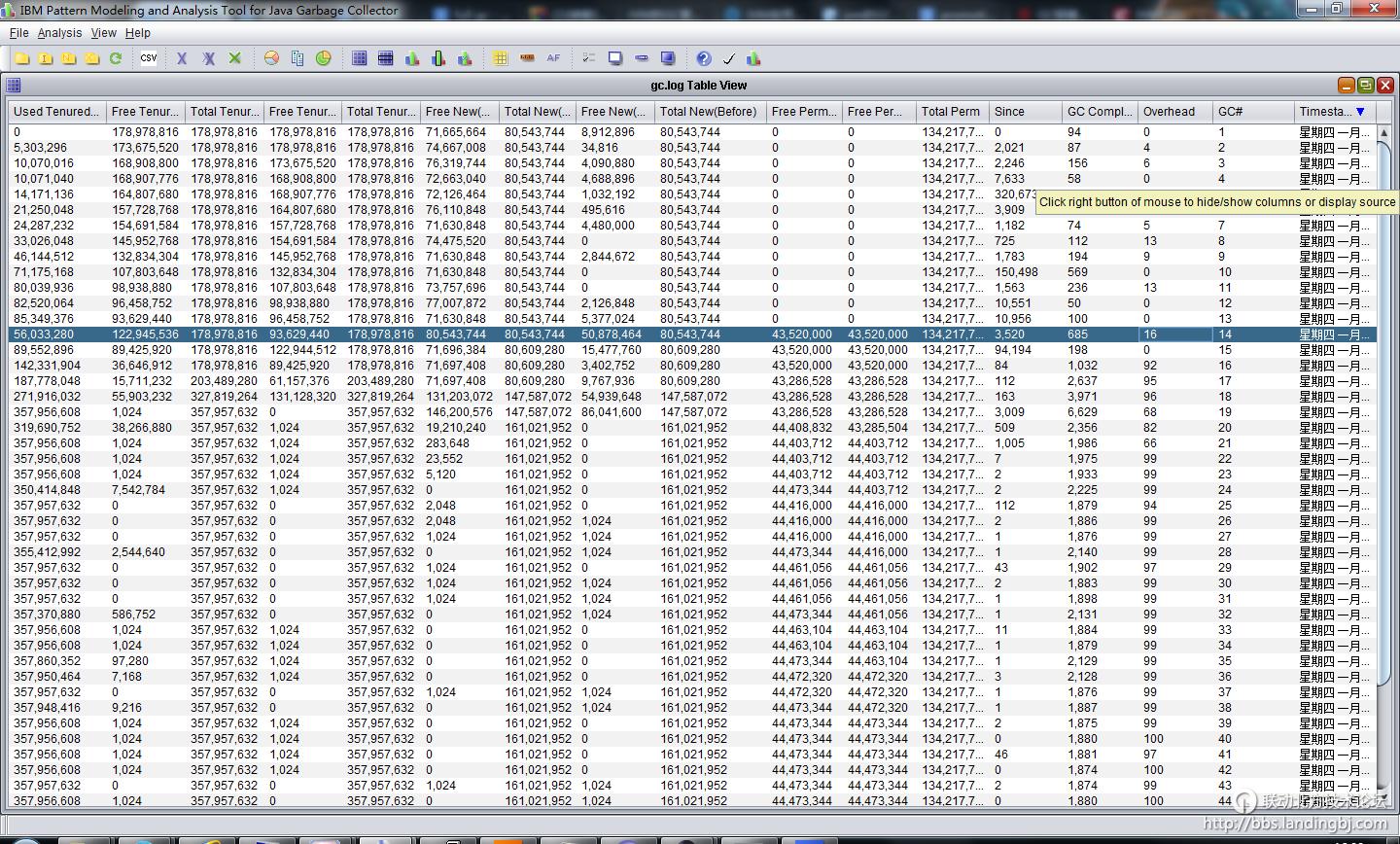Click the green X toolbar icon
Screen dimensions: 1400x844
[234, 58]
